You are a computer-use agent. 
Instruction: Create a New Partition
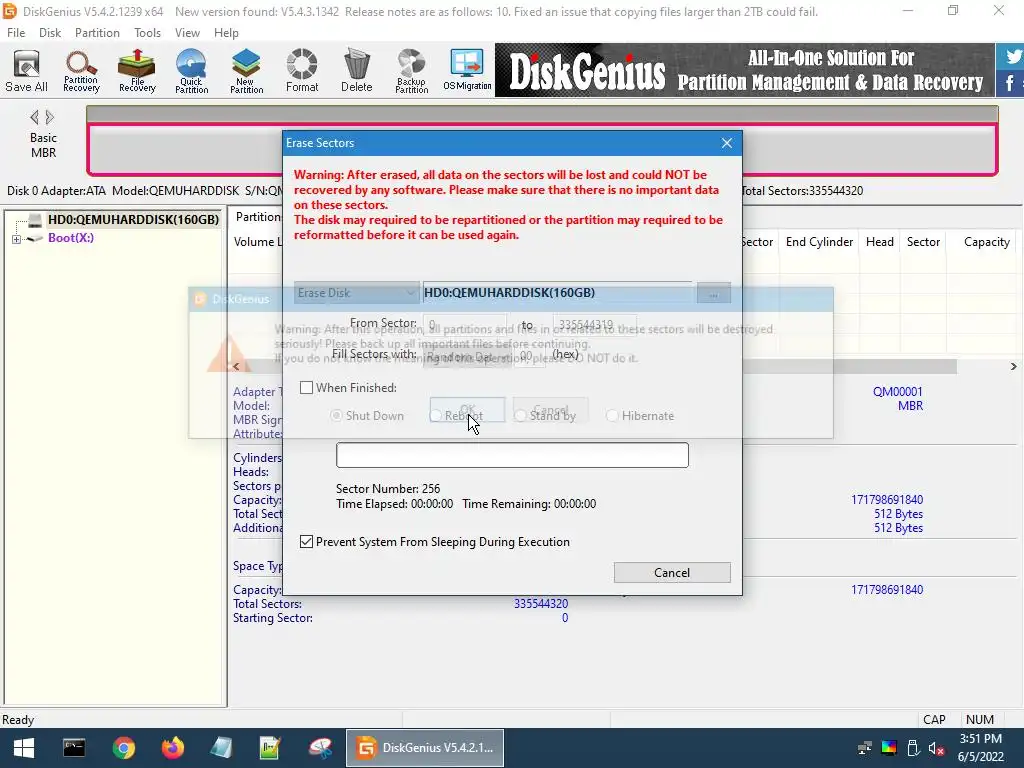click(x=246, y=71)
